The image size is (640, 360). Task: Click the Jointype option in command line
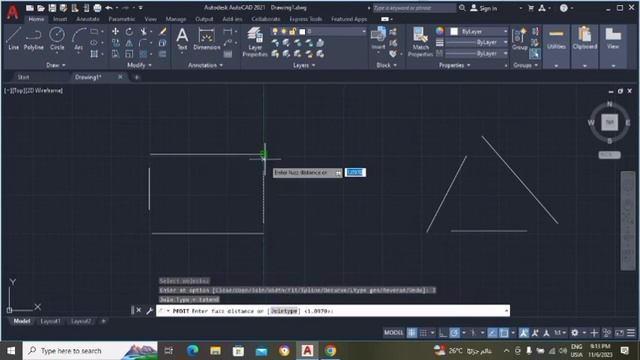click(284, 311)
